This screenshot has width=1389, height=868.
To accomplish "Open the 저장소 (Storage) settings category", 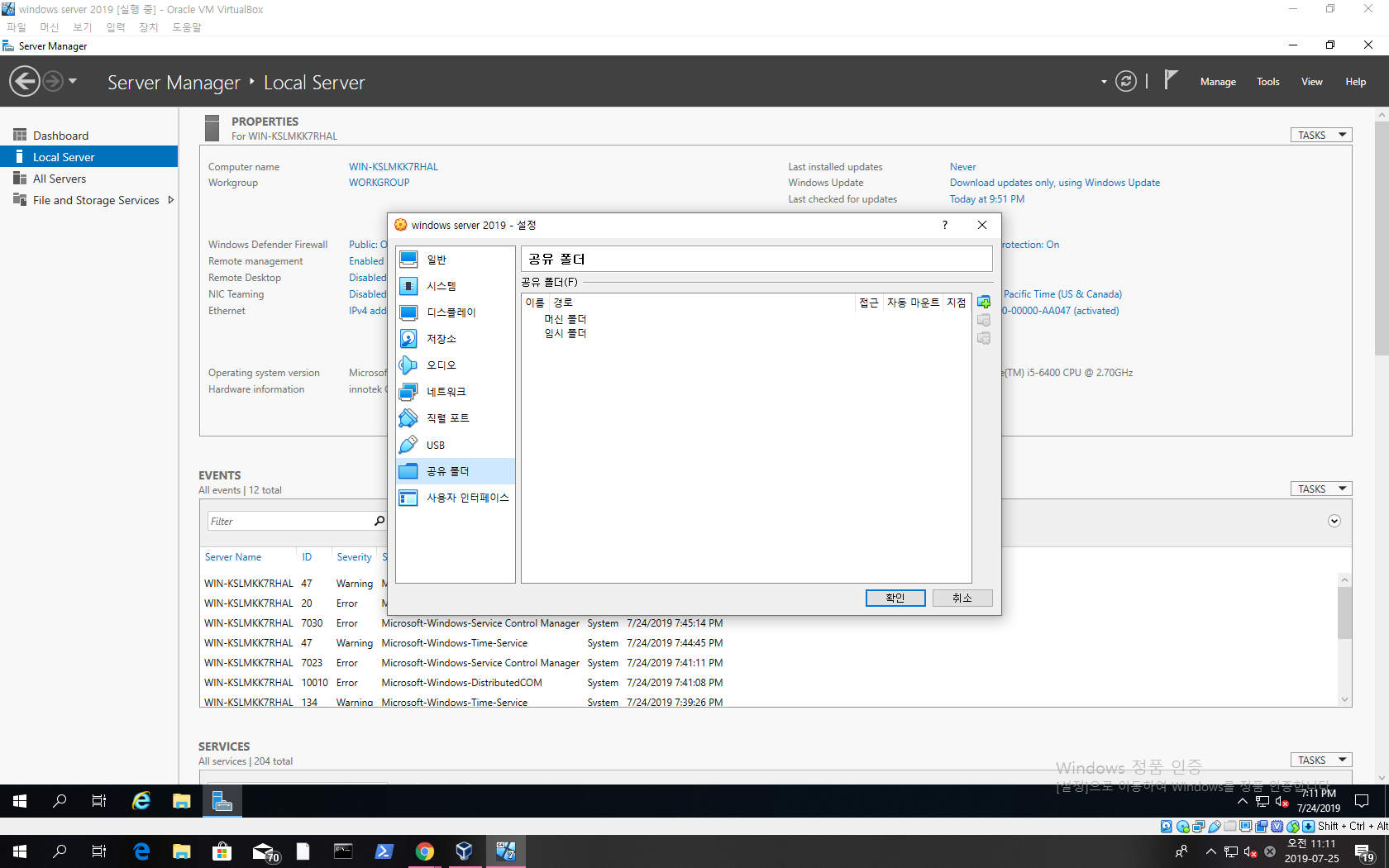I will [x=456, y=339].
